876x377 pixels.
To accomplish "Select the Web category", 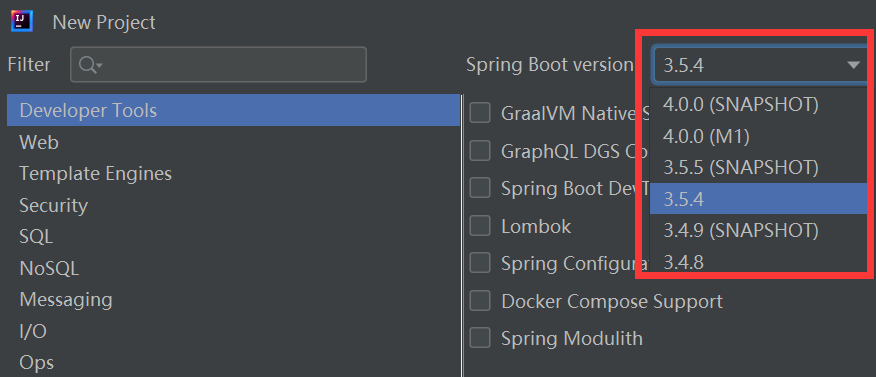I will pos(234,142).
